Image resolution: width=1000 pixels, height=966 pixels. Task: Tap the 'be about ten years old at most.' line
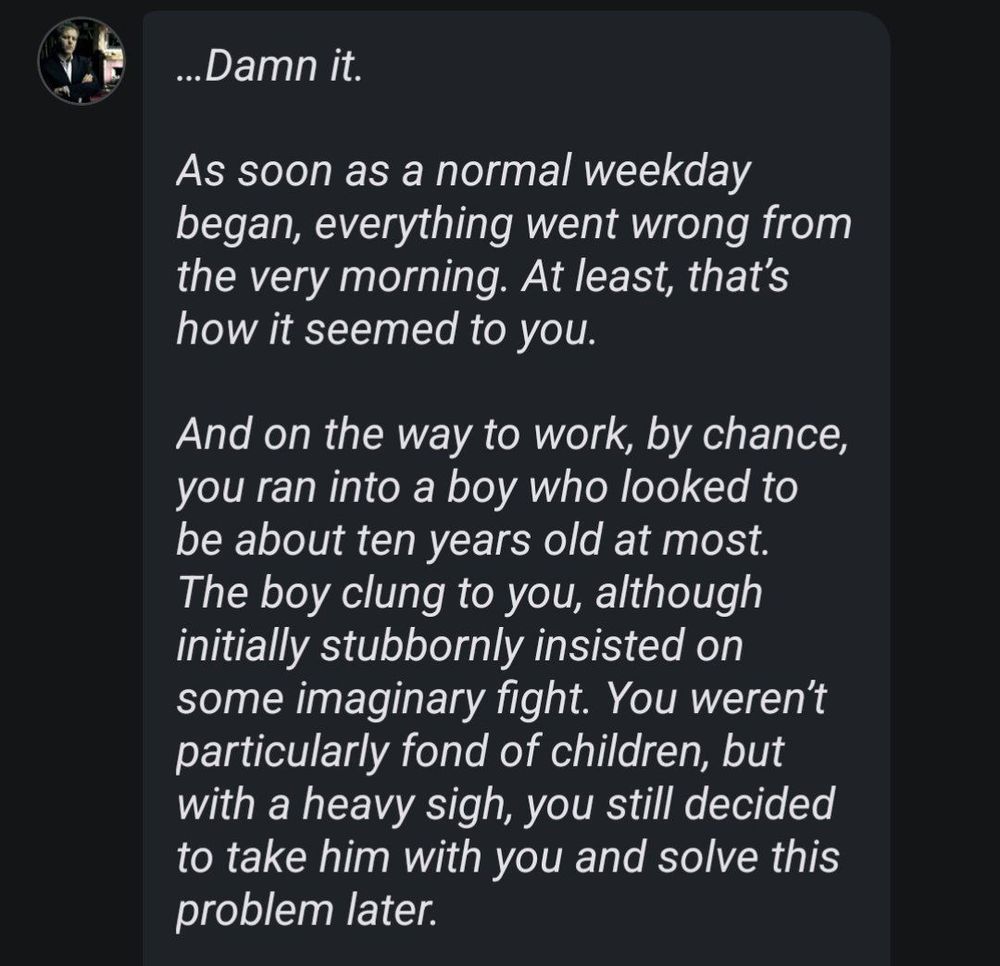pos(473,541)
